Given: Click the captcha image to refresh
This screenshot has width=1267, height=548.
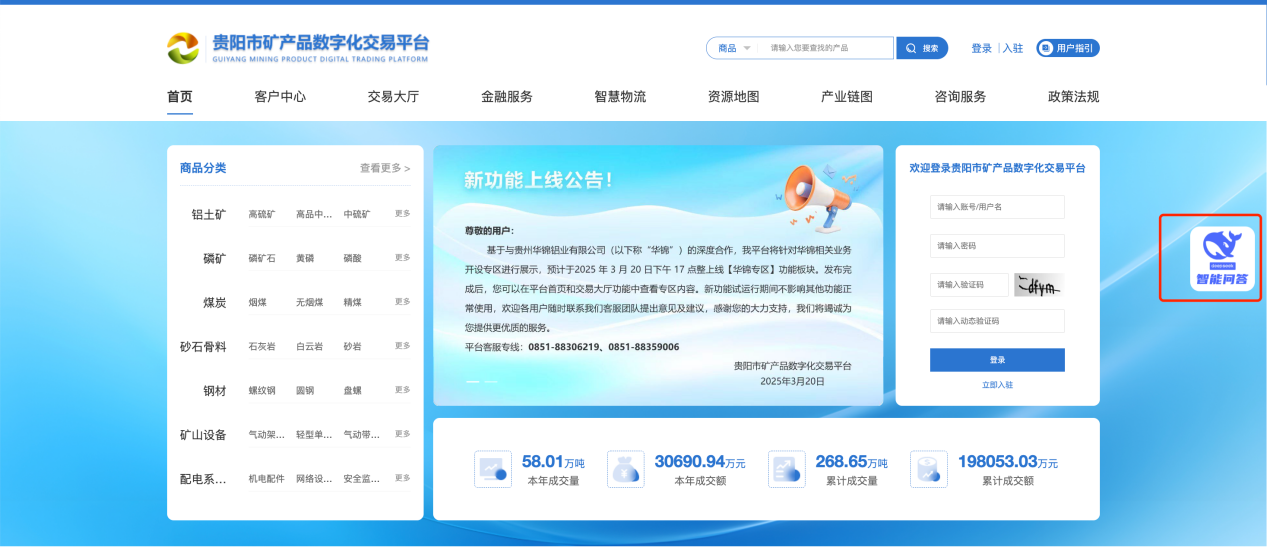Looking at the screenshot, I should point(1039,285).
